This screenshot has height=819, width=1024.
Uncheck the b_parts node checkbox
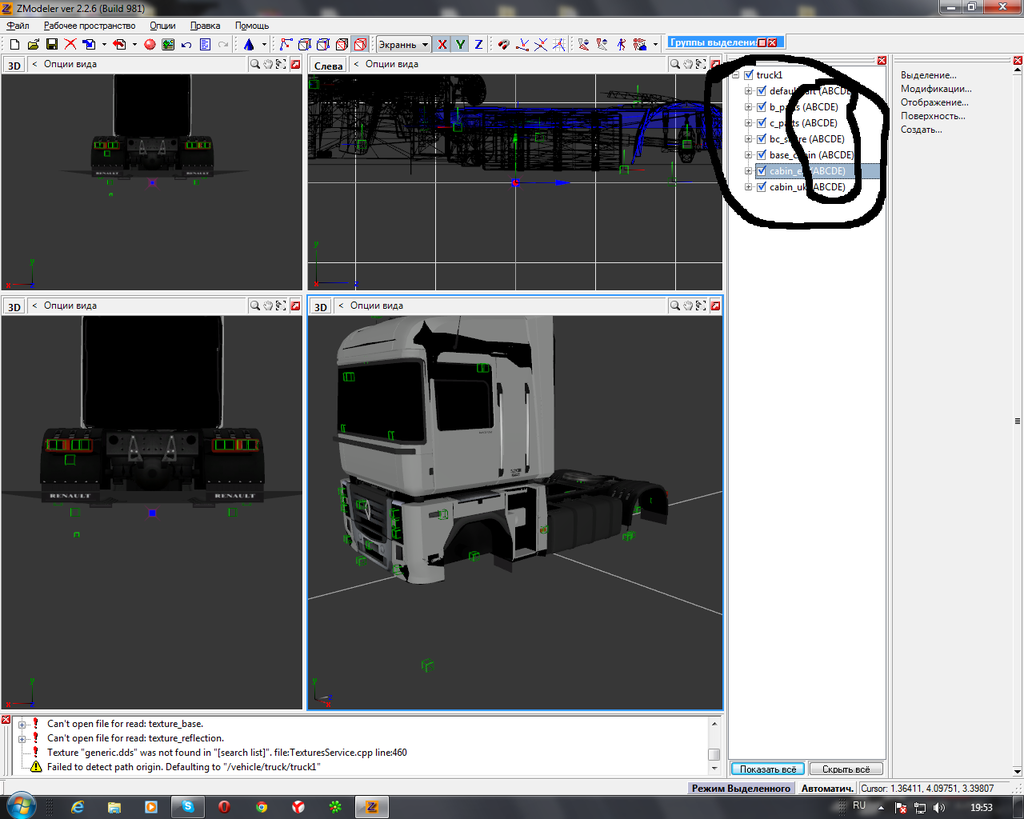point(761,107)
